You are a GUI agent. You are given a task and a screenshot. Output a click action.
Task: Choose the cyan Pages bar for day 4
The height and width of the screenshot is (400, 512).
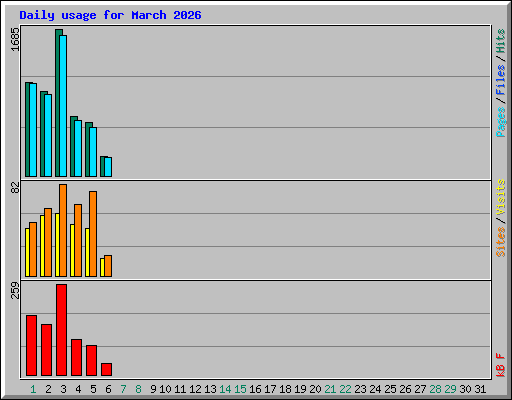pos(78,148)
